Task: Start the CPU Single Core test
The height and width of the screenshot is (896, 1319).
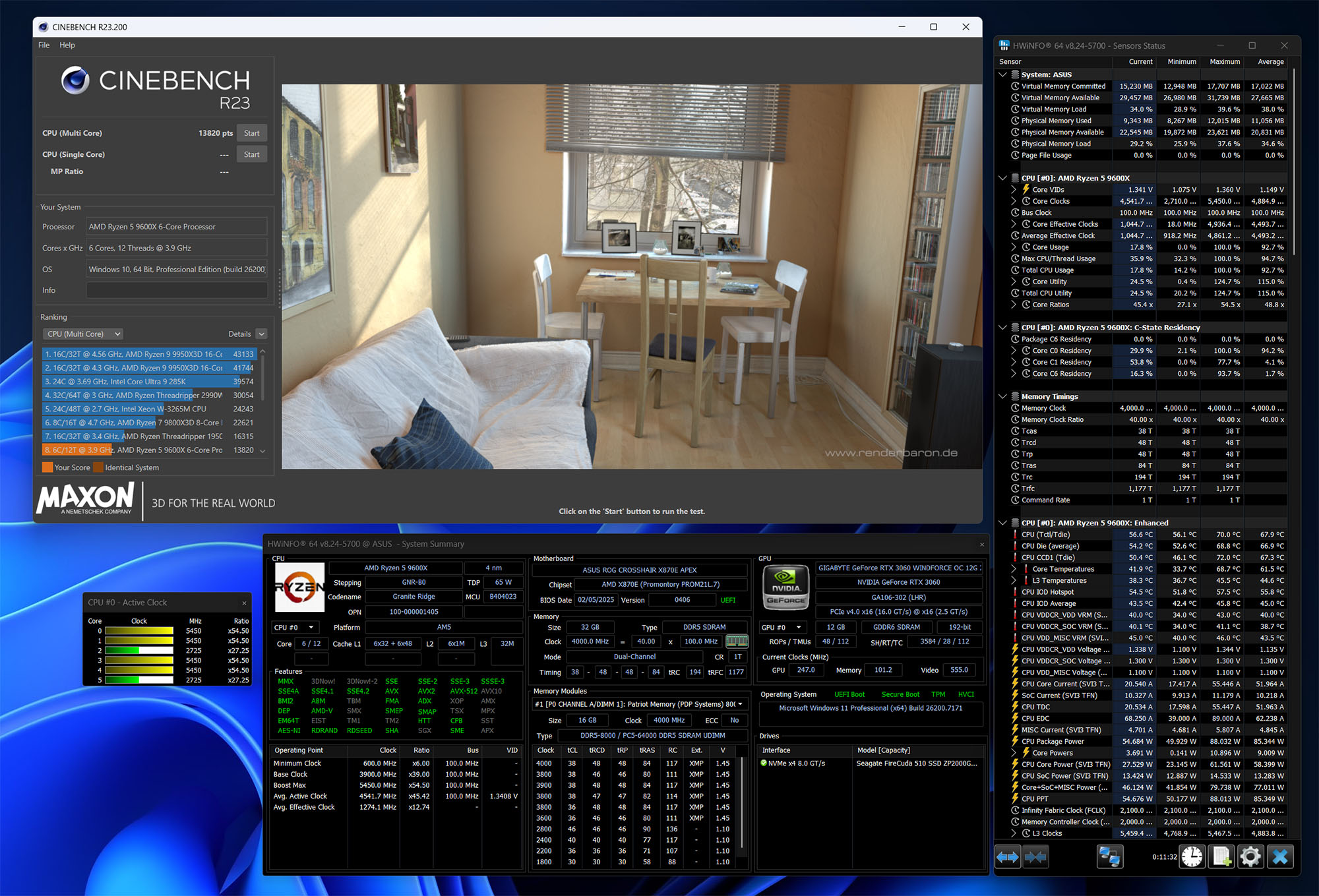Action: pyautogui.click(x=251, y=154)
